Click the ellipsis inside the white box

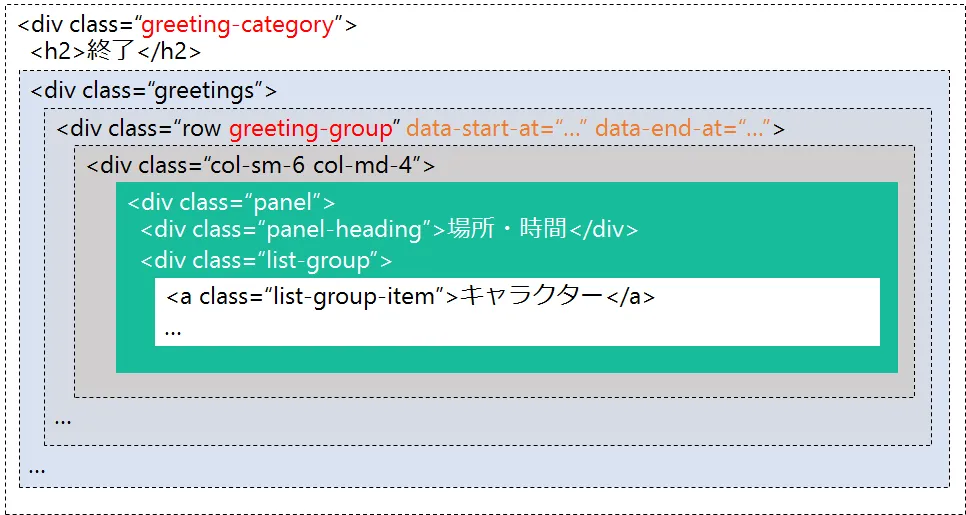click(x=173, y=329)
